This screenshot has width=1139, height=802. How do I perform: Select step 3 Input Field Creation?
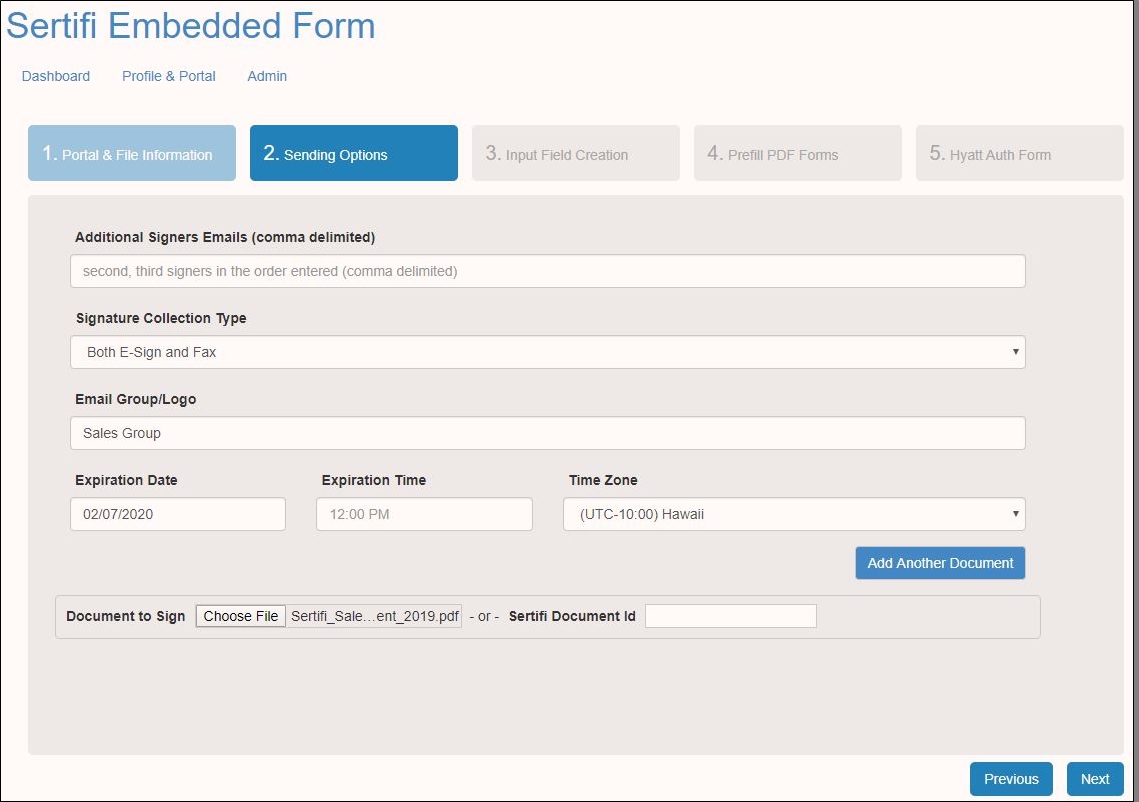pyautogui.click(x=575, y=153)
